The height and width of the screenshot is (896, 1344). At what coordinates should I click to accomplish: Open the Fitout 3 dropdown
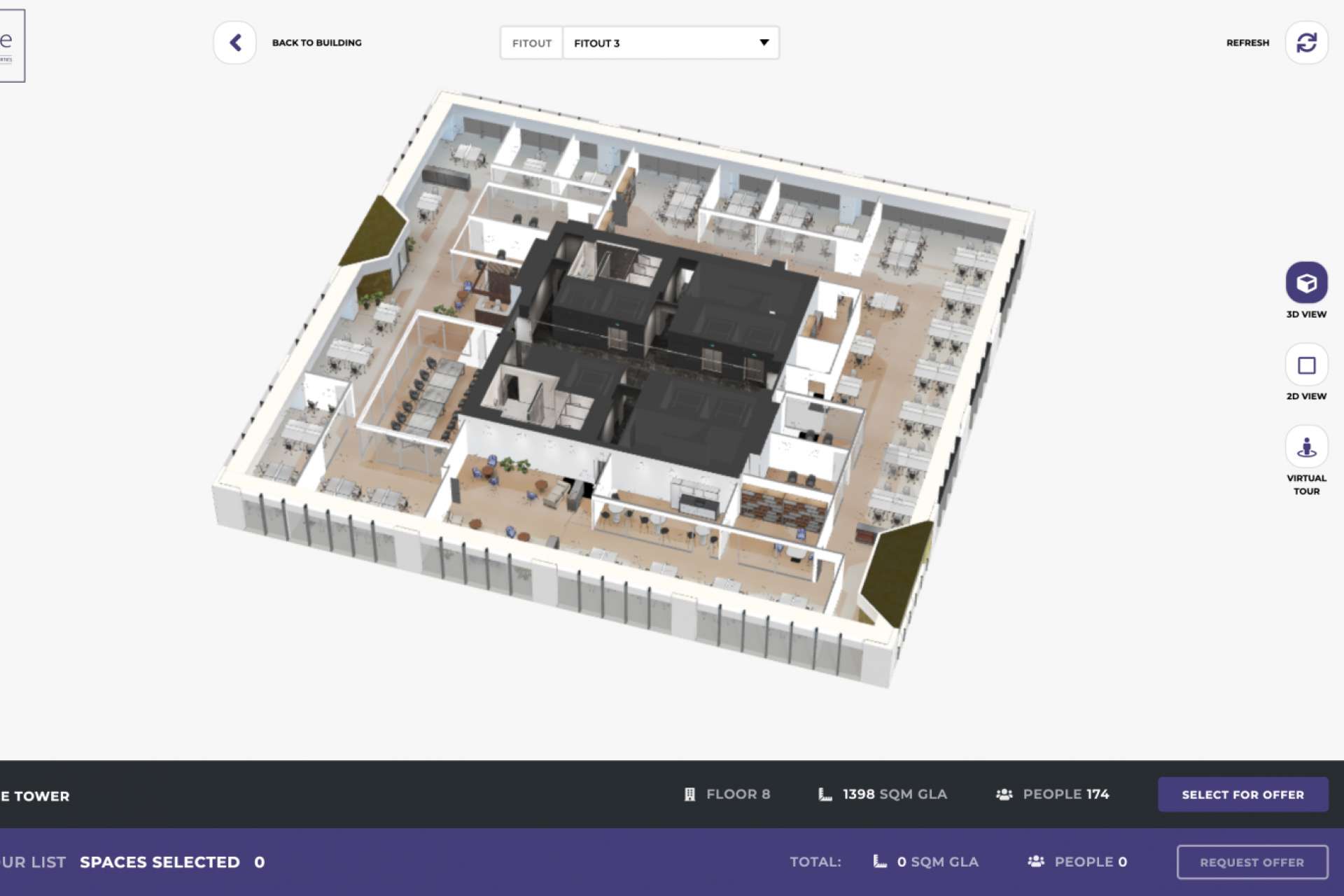click(x=671, y=43)
